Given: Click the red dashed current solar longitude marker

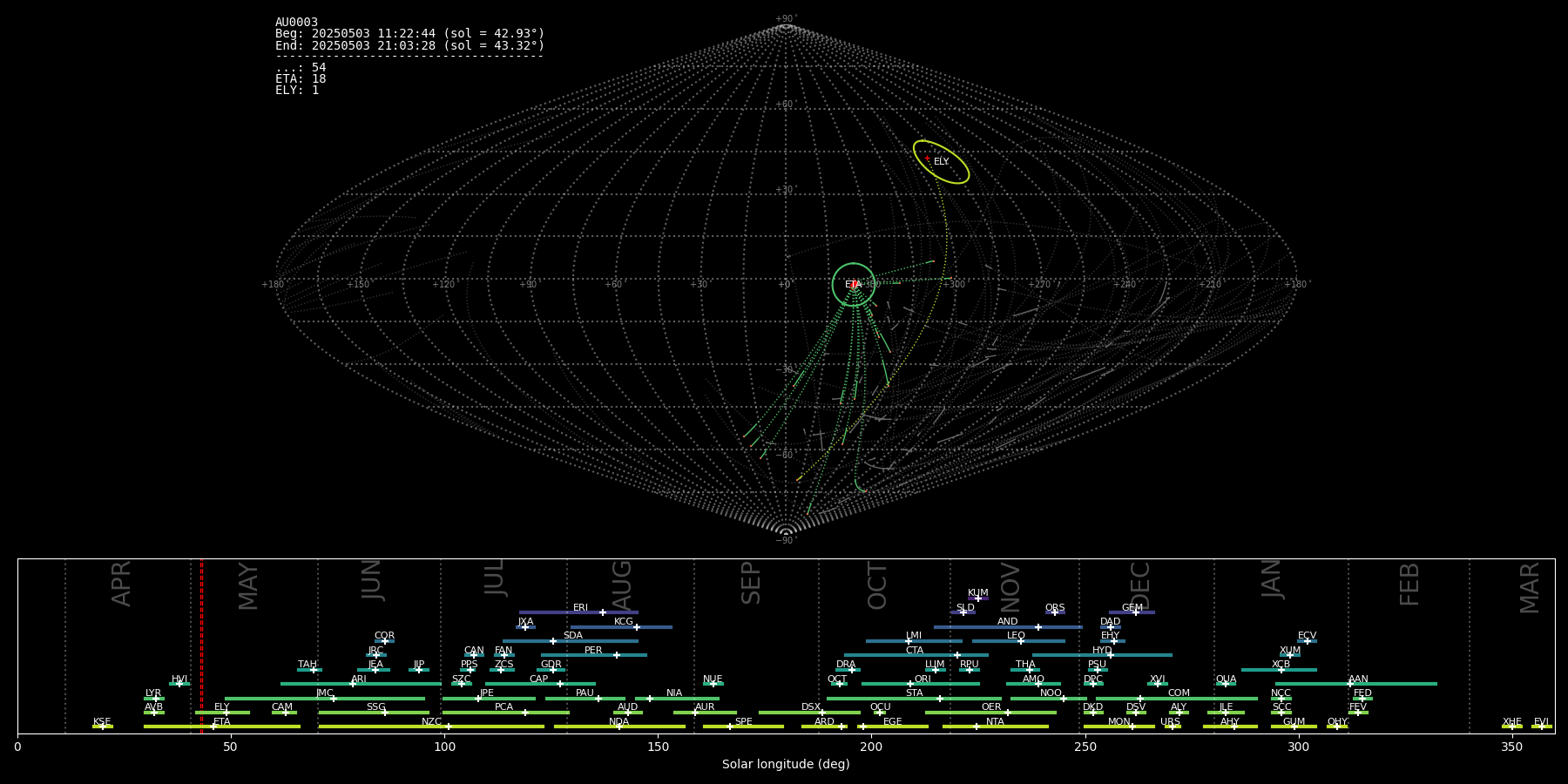Looking at the screenshot, I should [201, 646].
